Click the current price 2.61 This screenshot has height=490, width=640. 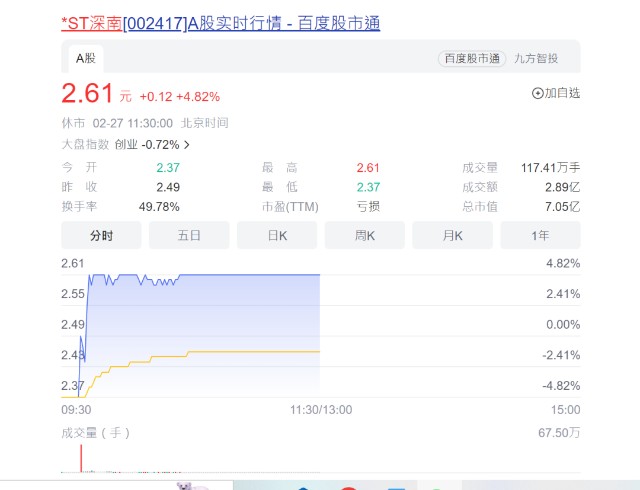tap(87, 94)
